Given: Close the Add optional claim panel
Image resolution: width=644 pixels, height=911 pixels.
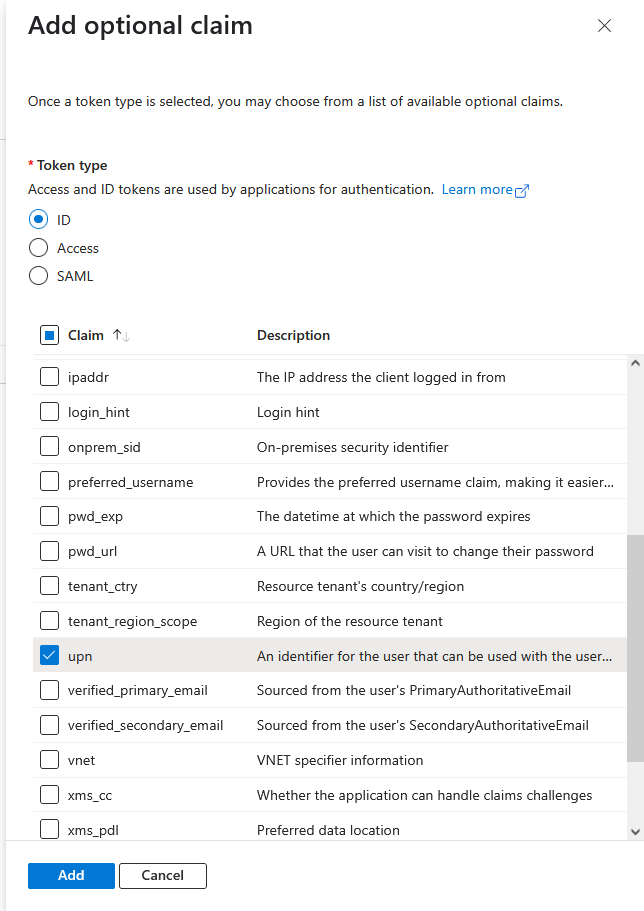Looking at the screenshot, I should (604, 26).
